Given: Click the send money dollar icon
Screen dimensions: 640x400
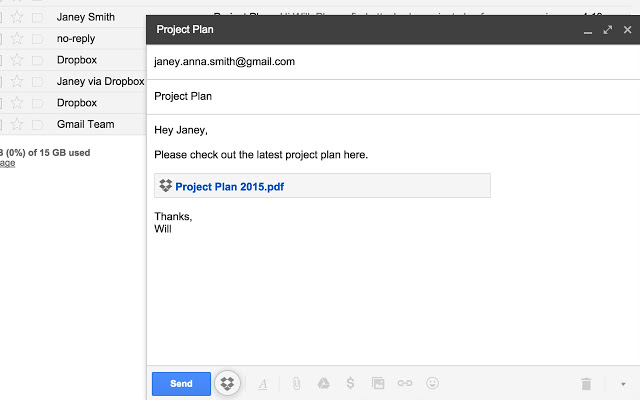Looking at the screenshot, I should 350,383.
